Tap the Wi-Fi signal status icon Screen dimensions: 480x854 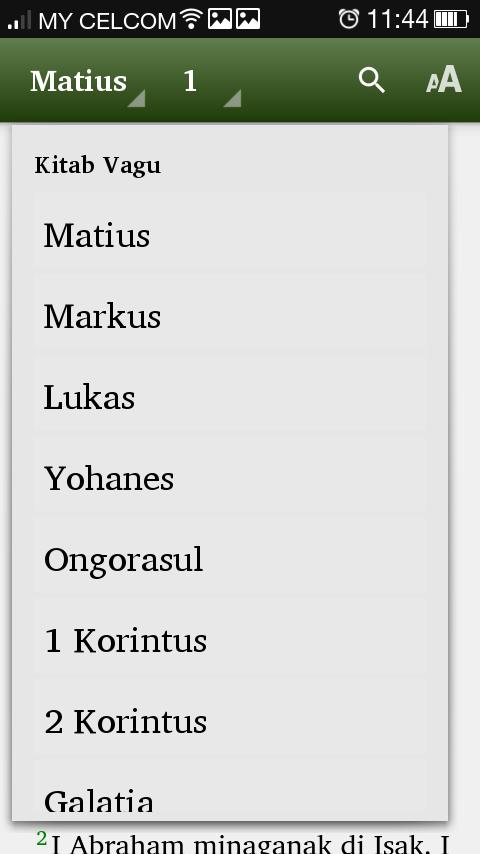[x=192, y=19]
